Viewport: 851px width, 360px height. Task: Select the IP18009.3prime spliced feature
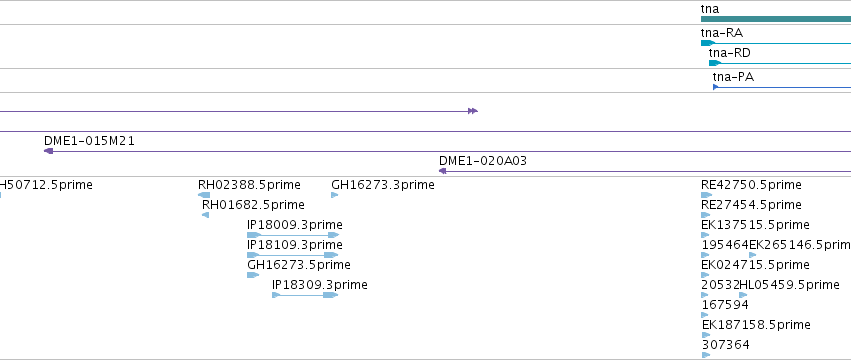(293, 235)
